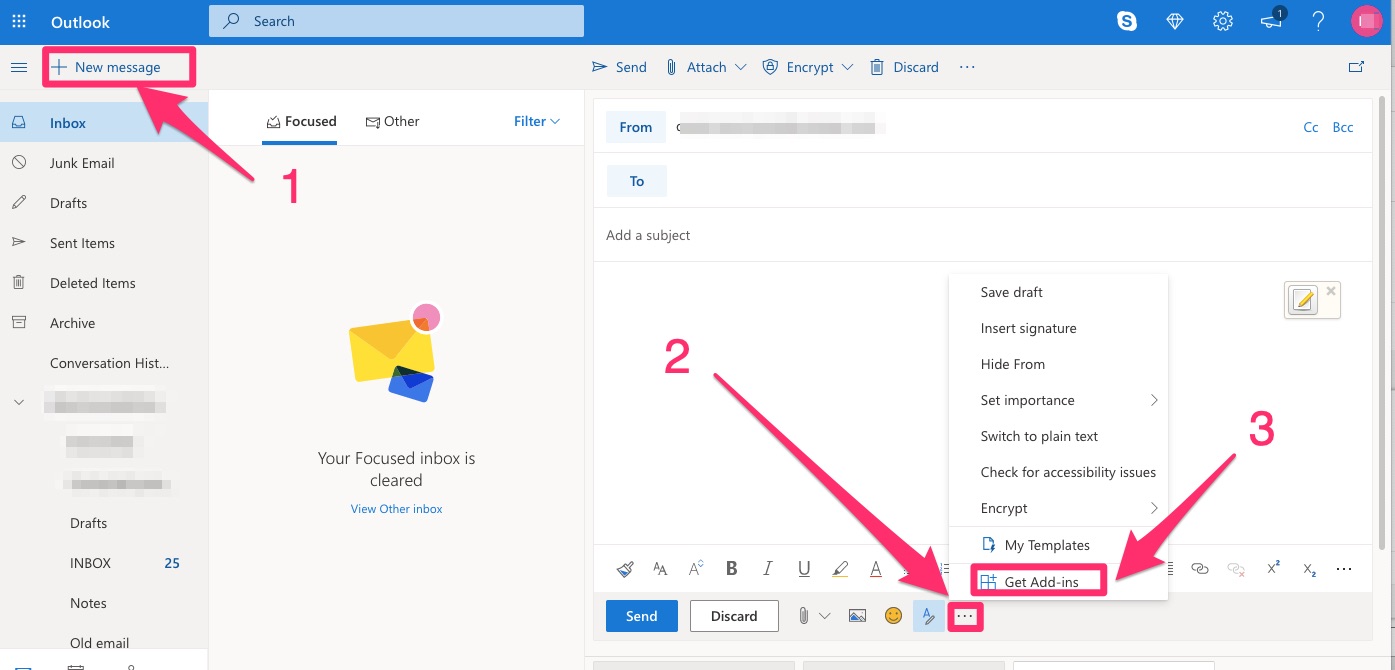Open the Skype icon in header
The width and height of the screenshot is (1395, 670).
click(x=1127, y=21)
